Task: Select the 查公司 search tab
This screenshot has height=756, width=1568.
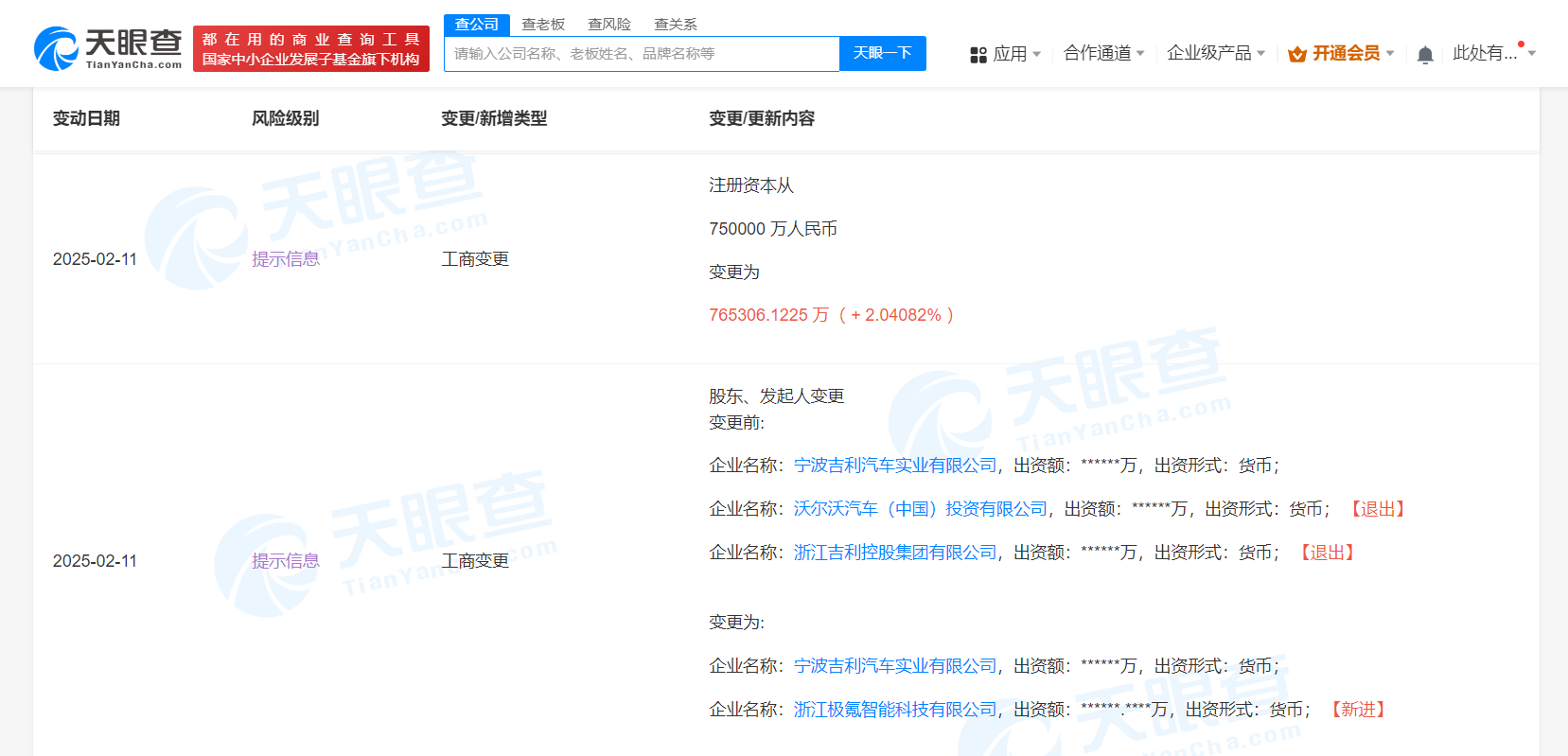Action: tap(477, 25)
